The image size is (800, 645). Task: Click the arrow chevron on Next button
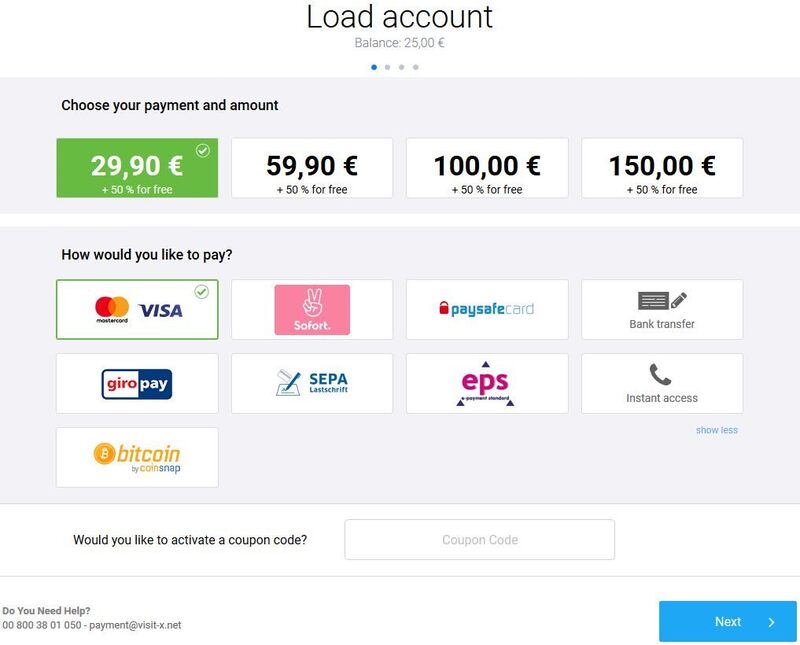(x=771, y=622)
